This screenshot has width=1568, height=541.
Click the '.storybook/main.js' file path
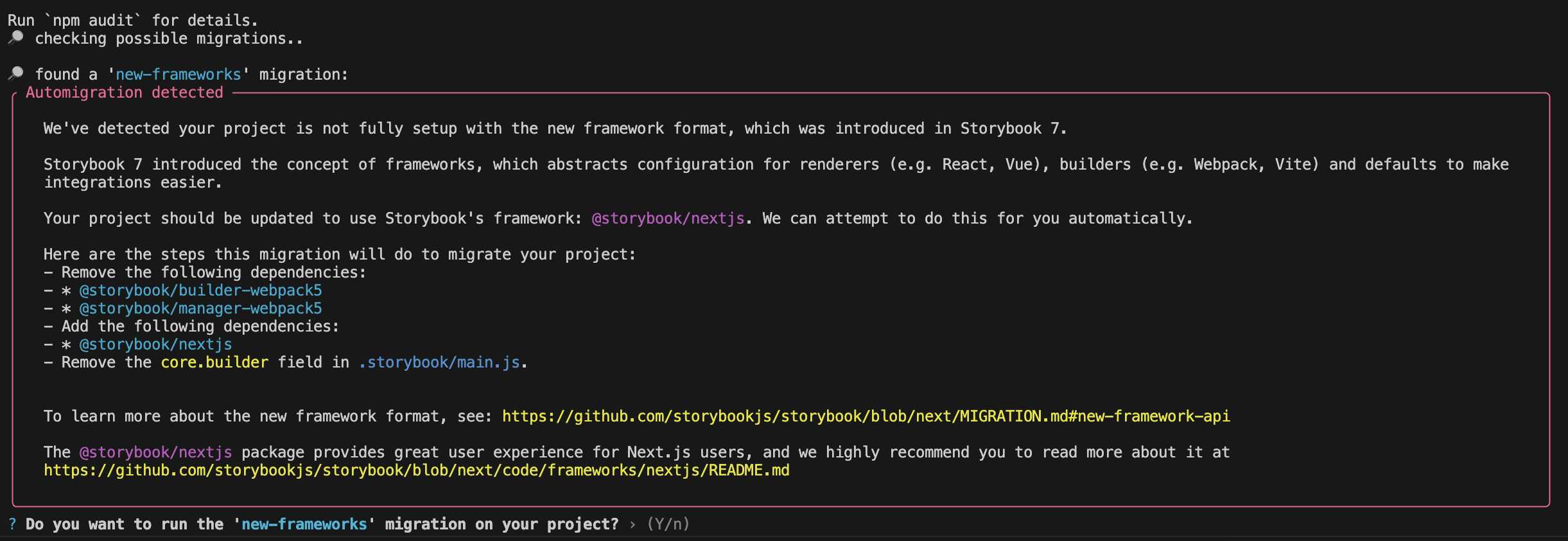click(x=439, y=362)
